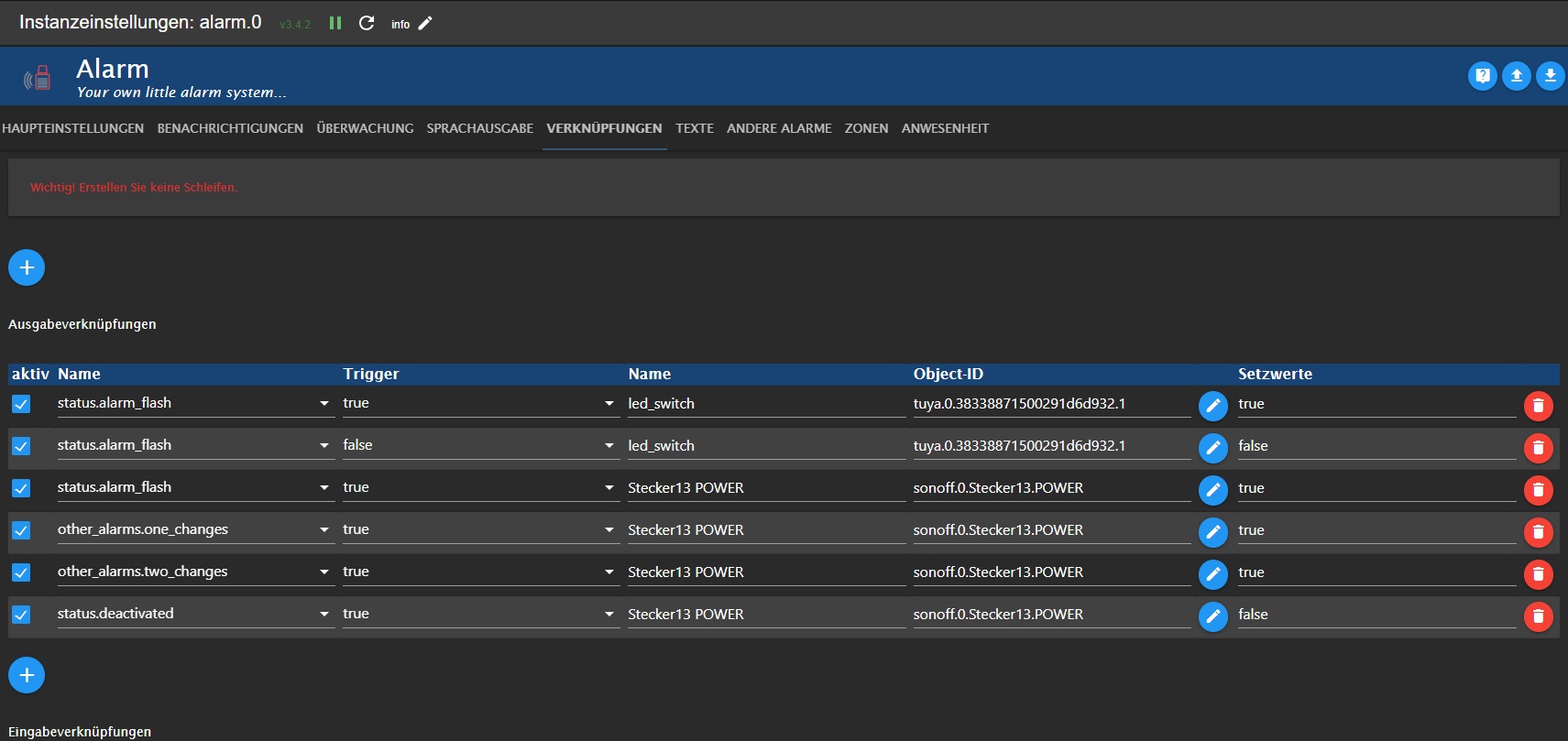This screenshot has height=741, width=1568.
Task: Toggle aktiv checkbox for led_switch false row
Action: coord(21,446)
